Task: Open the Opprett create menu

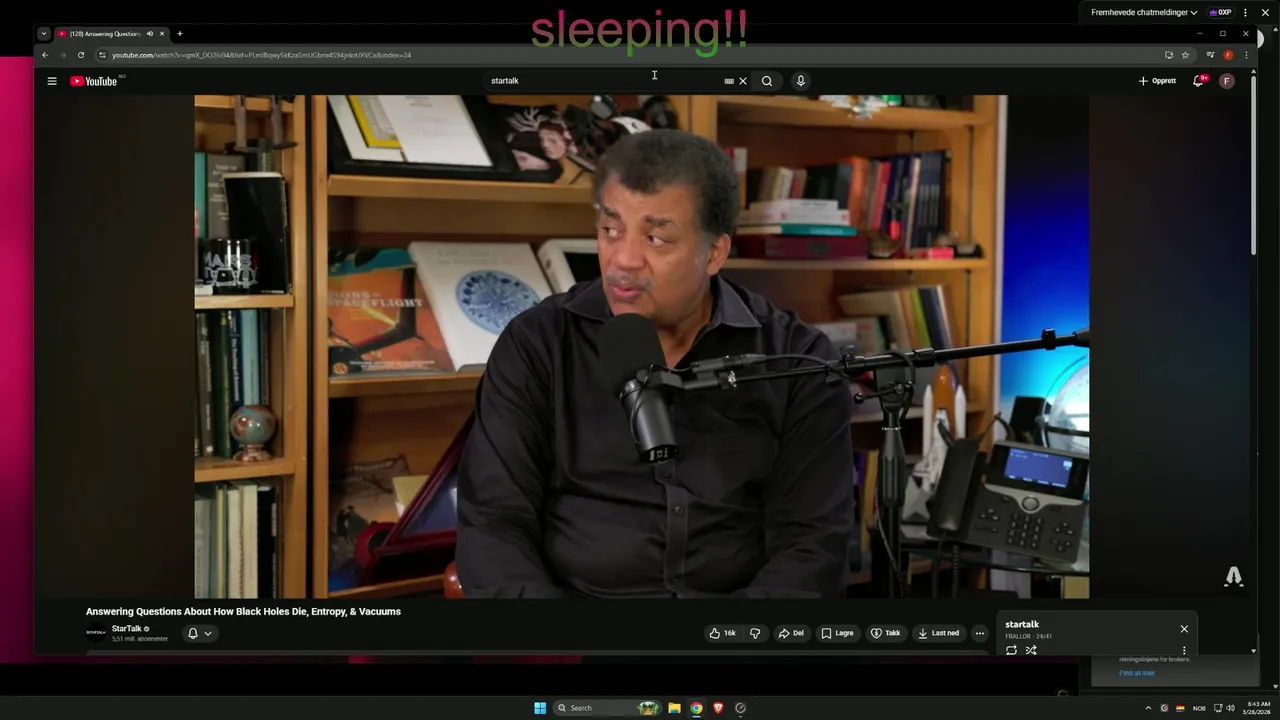Action: (x=1157, y=81)
